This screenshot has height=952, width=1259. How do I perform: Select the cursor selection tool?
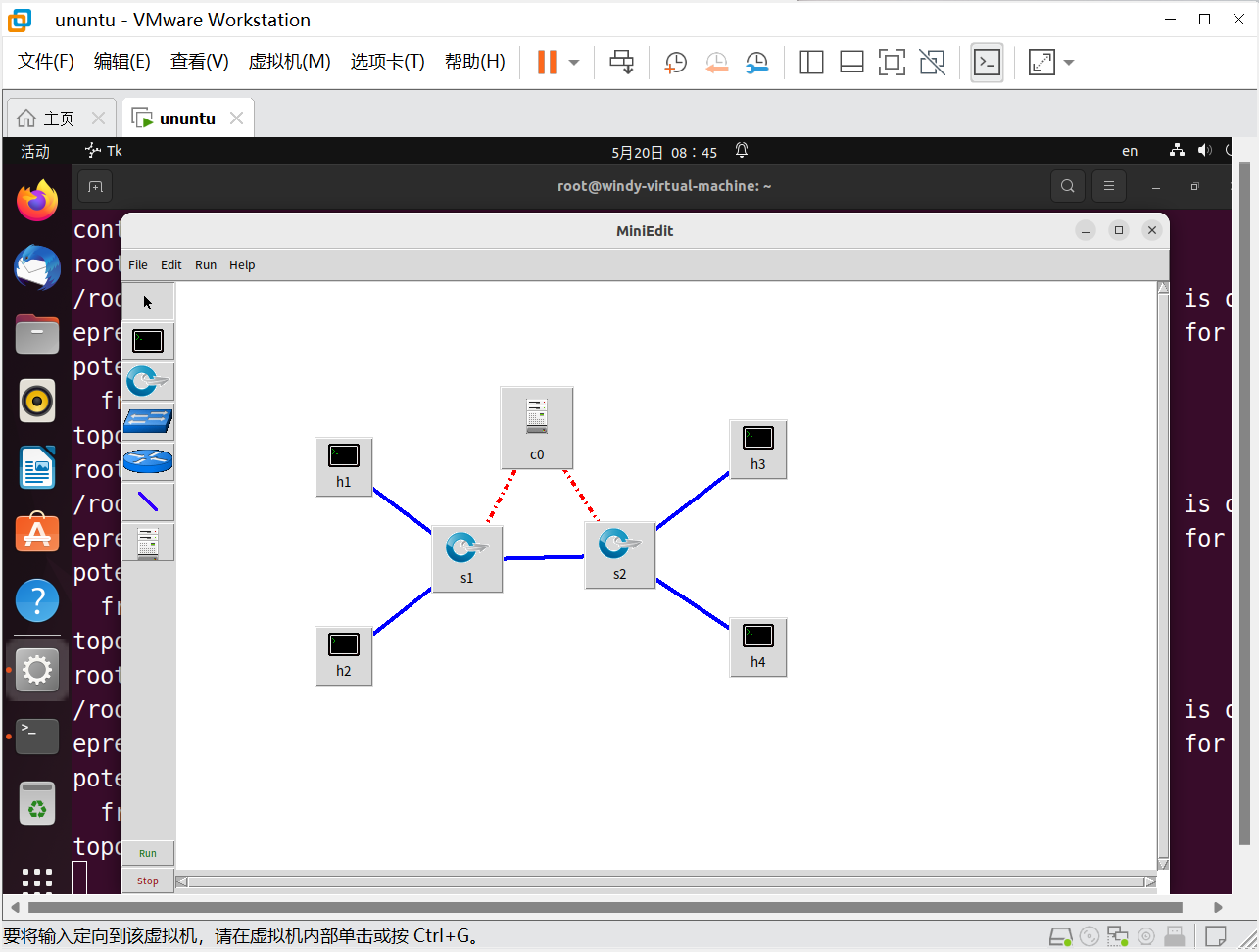[x=147, y=301]
